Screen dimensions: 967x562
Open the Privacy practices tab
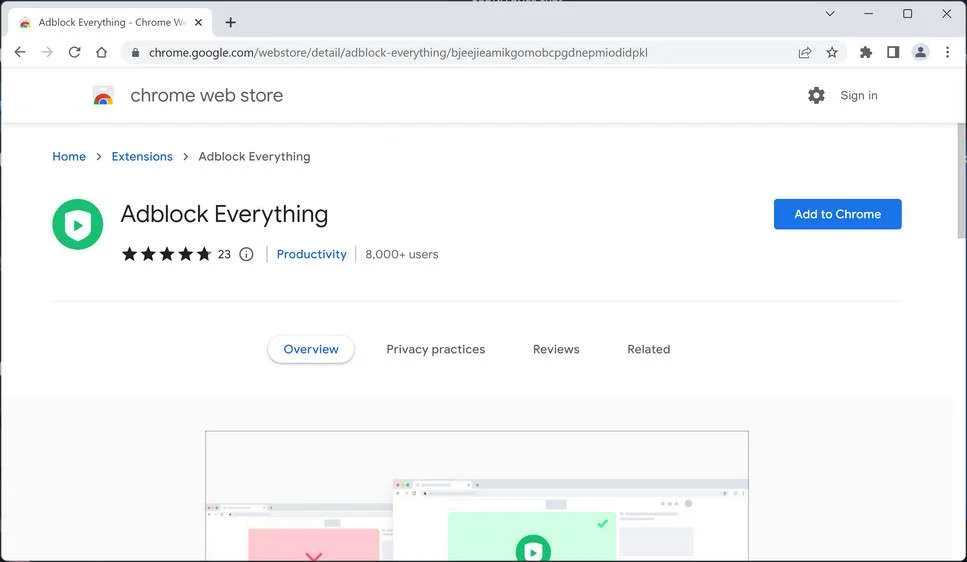pos(435,349)
